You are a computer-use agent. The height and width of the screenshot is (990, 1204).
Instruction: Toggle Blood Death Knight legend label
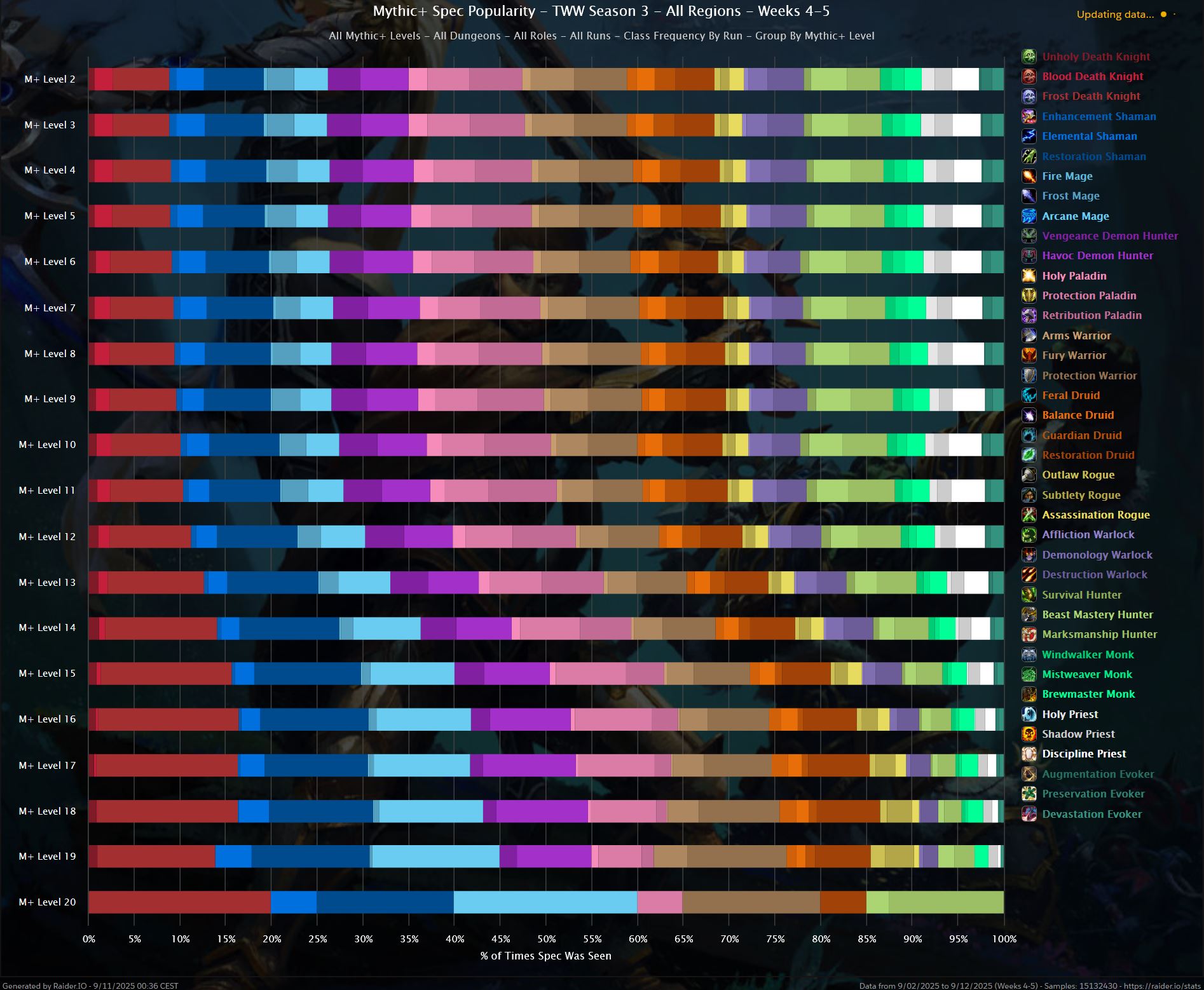click(x=1092, y=76)
